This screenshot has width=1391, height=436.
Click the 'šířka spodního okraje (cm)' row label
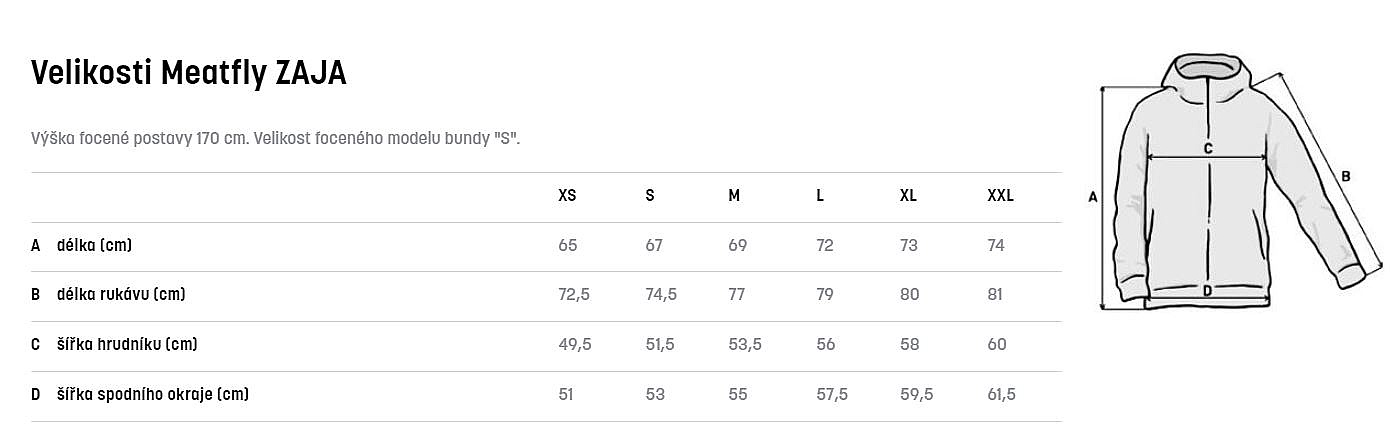pos(152,394)
